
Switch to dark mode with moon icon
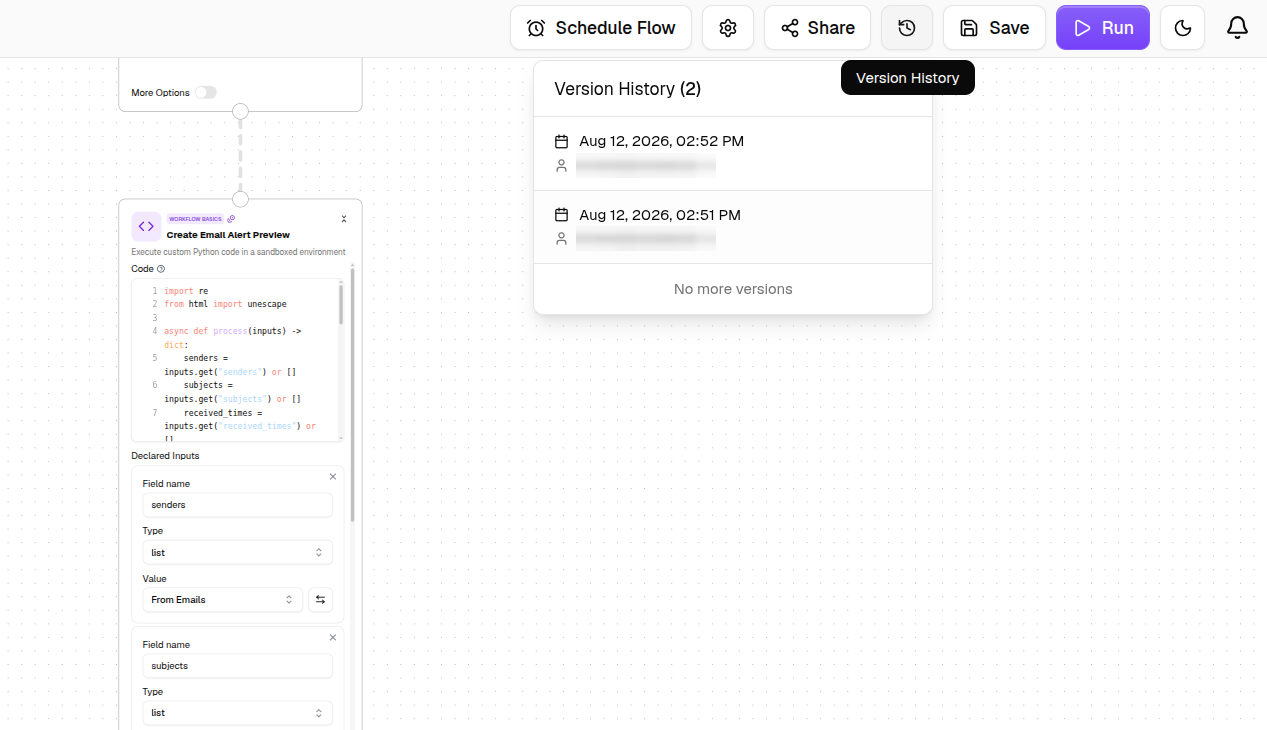(x=1182, y=28)
